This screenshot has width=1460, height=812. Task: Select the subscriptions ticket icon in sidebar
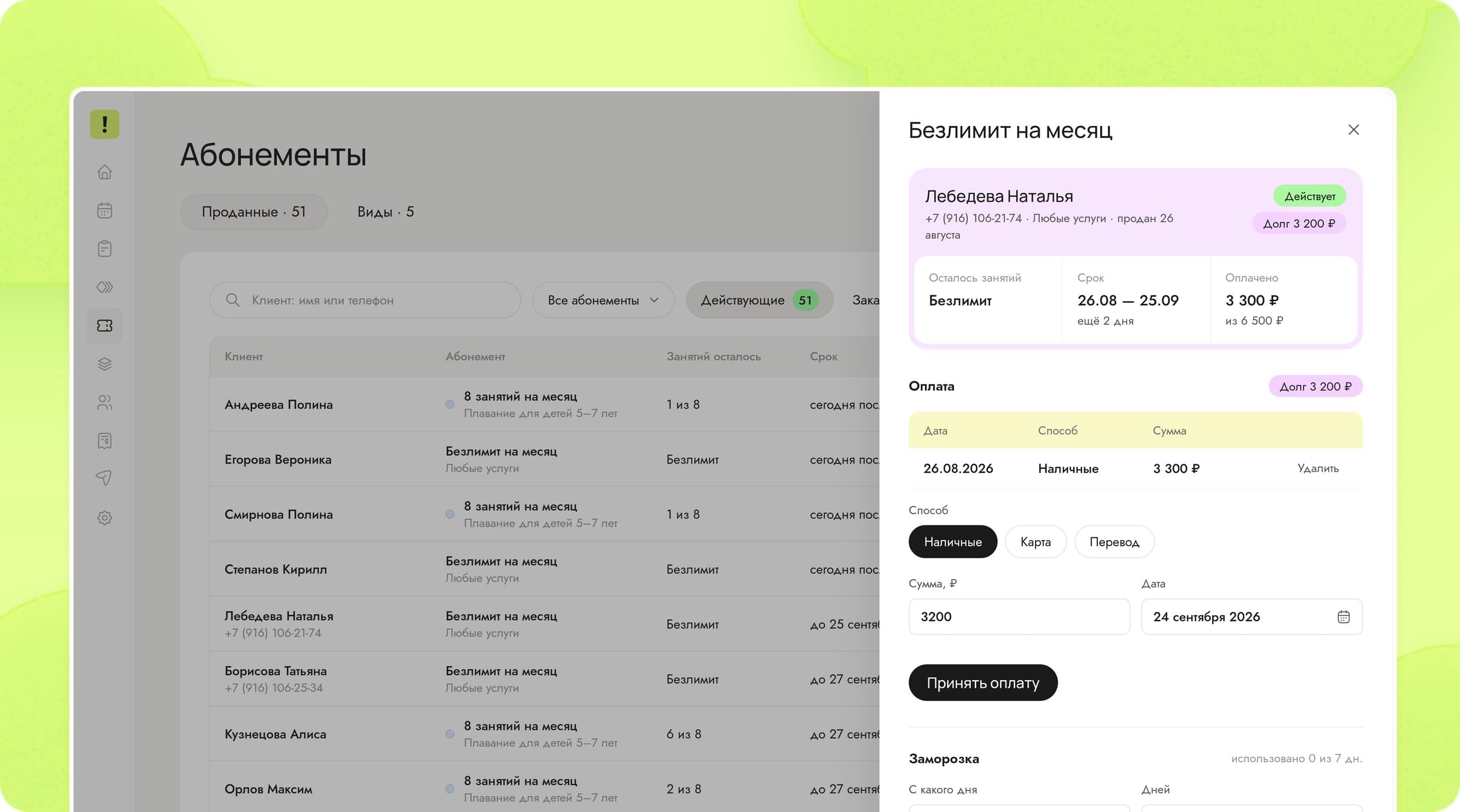pos(105,325)
